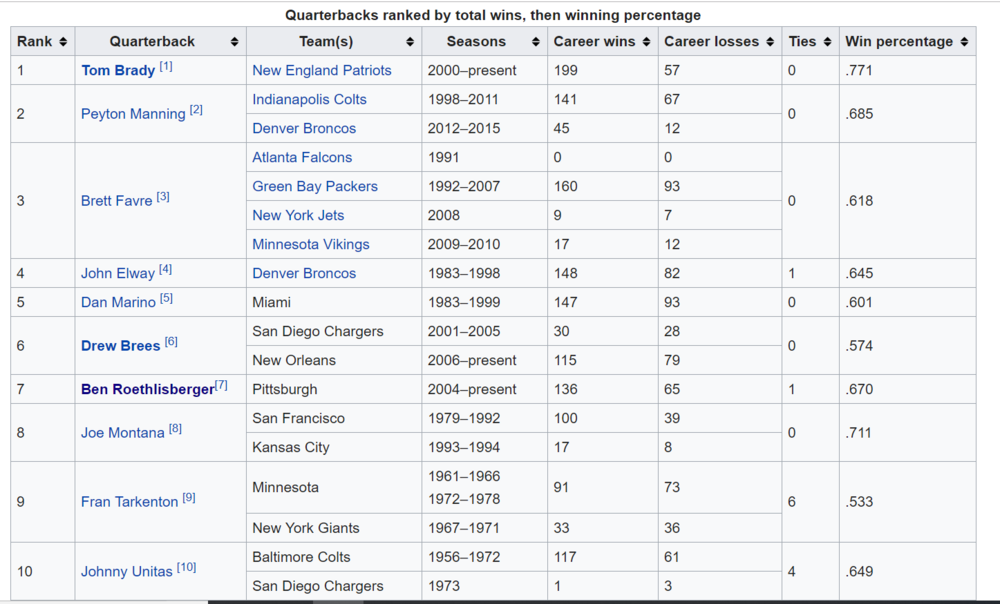
Task: Sort by Quarterback column sort arrows
Action: click(x=234, y=42)
